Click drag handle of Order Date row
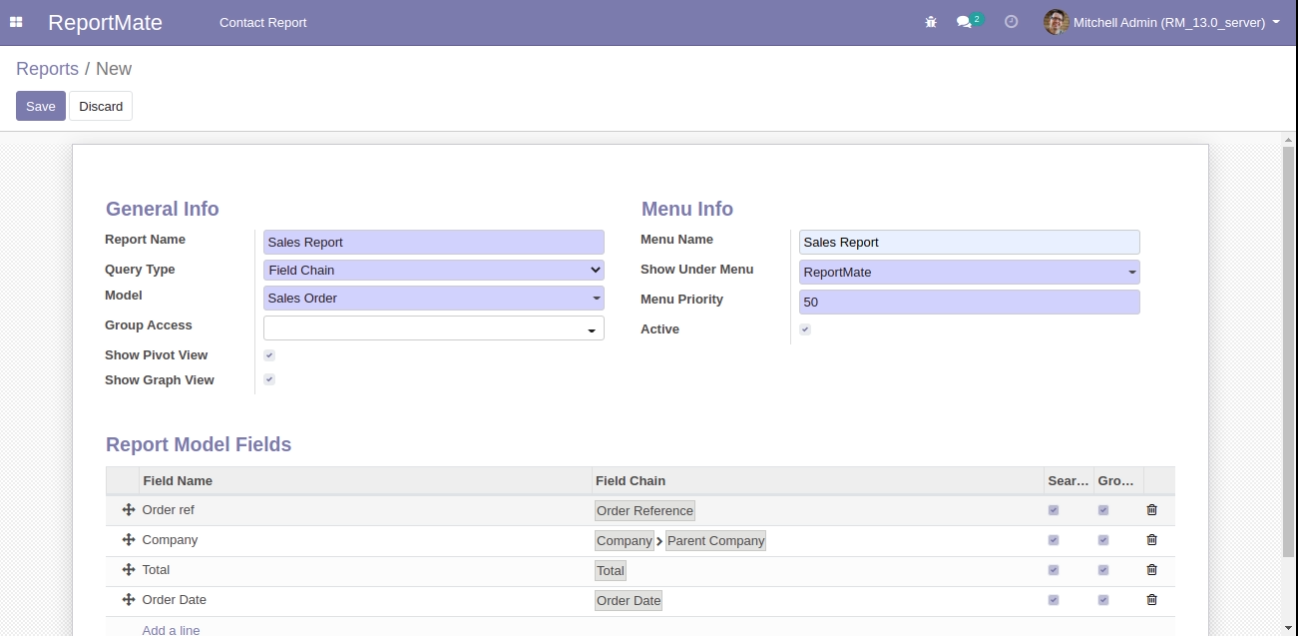1298x636 pixels. point(128,600)
